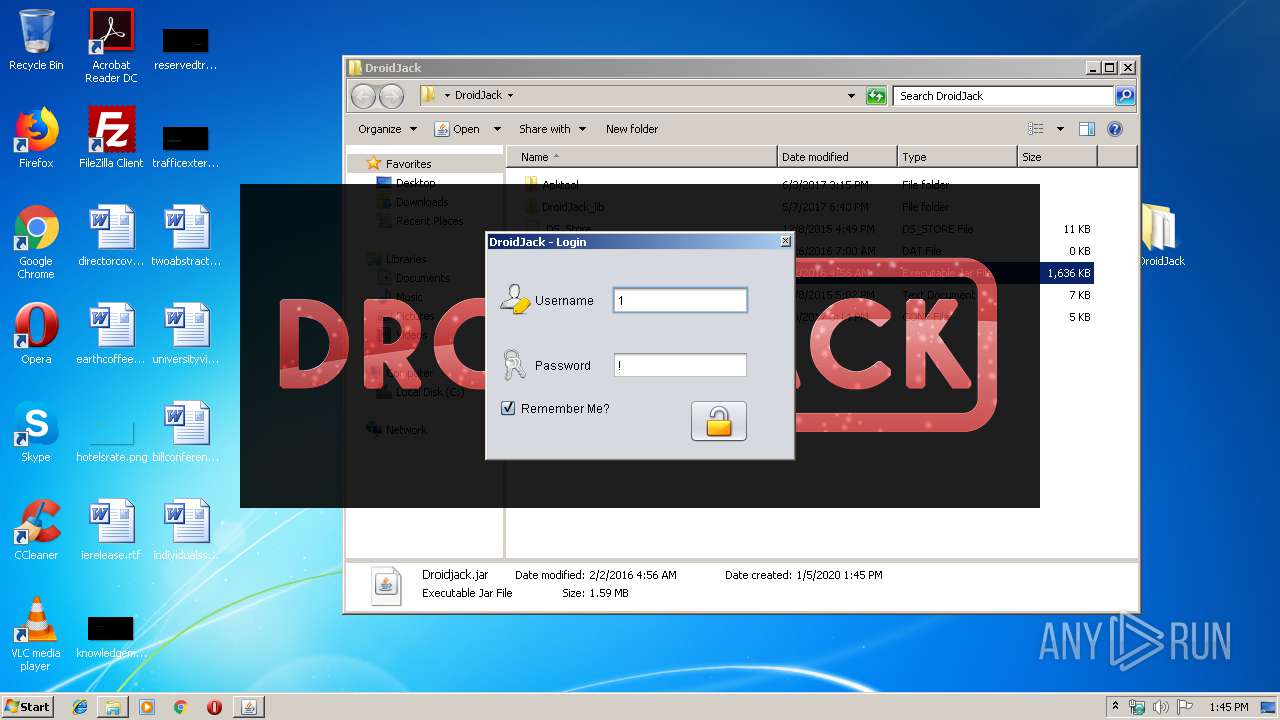Image resolution: width=1280 pixels, height=720 pixels.
Task: Open the Windows Start menu
Action: [28, 706]
